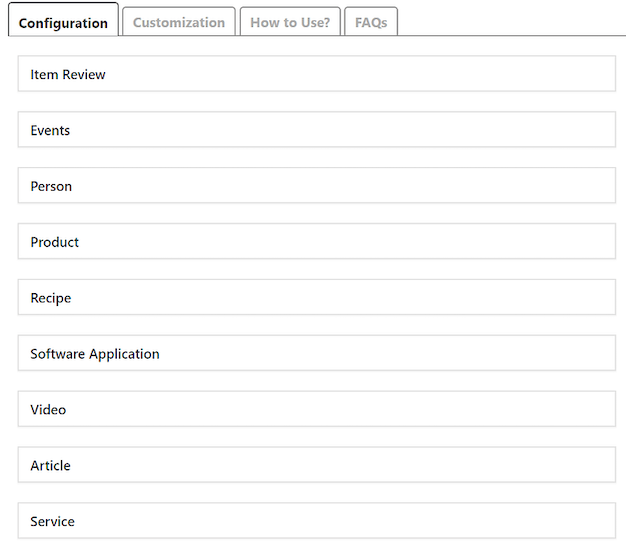
Task: Expand the Video section
Action: [317, 409]
